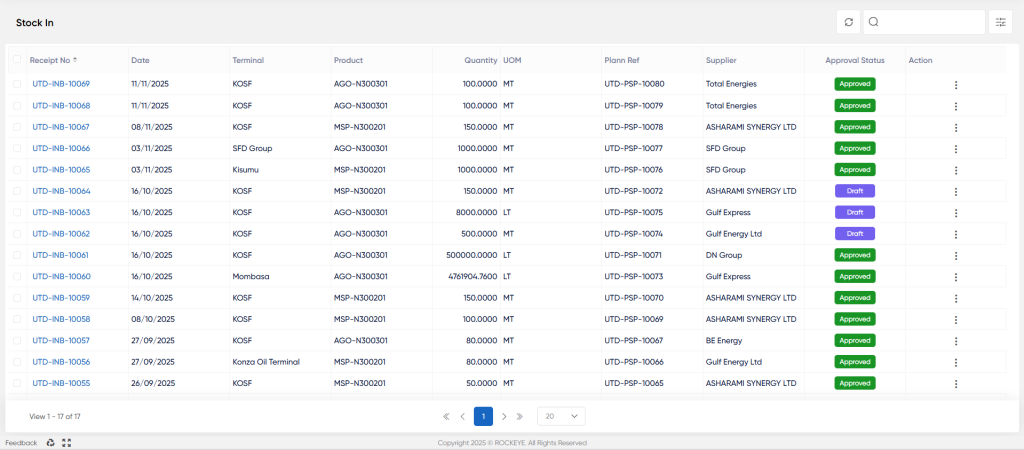Click Approved badge for UTD-INB-10069

(855, 84)
